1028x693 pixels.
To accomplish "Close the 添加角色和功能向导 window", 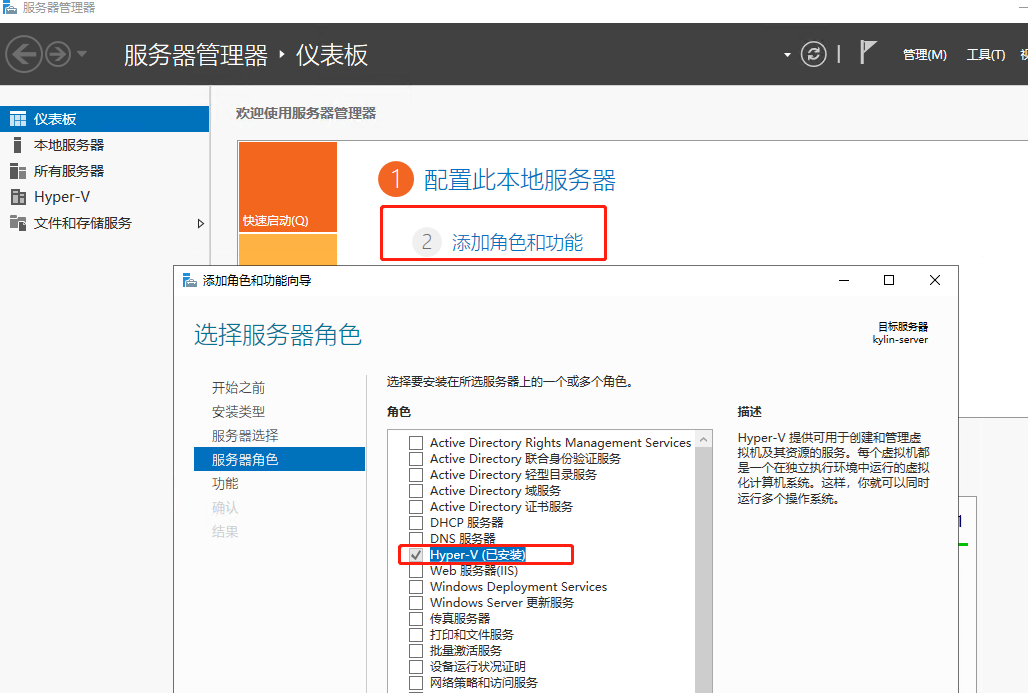I will coord(935,281).
